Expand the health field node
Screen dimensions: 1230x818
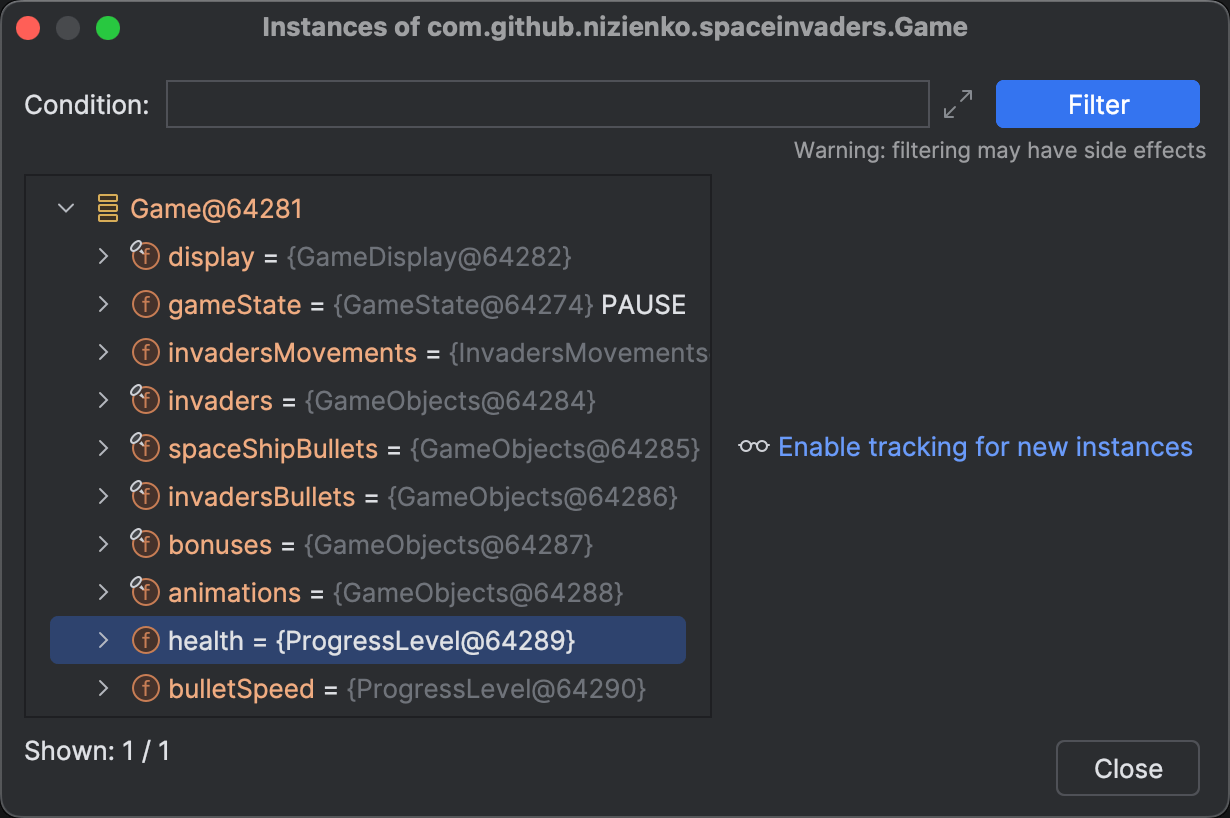pos(103,641)
